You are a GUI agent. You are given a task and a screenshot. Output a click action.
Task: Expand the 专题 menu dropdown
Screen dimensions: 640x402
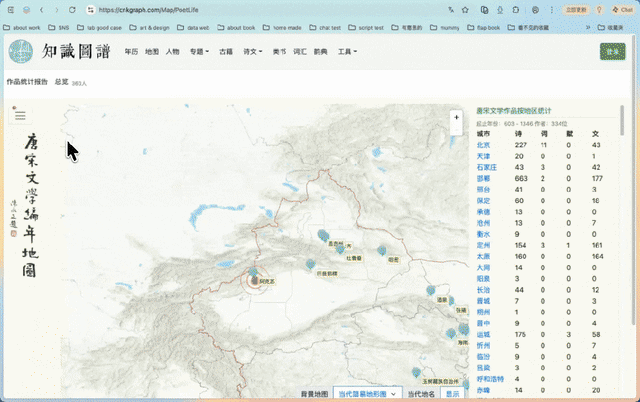[199, 51]
